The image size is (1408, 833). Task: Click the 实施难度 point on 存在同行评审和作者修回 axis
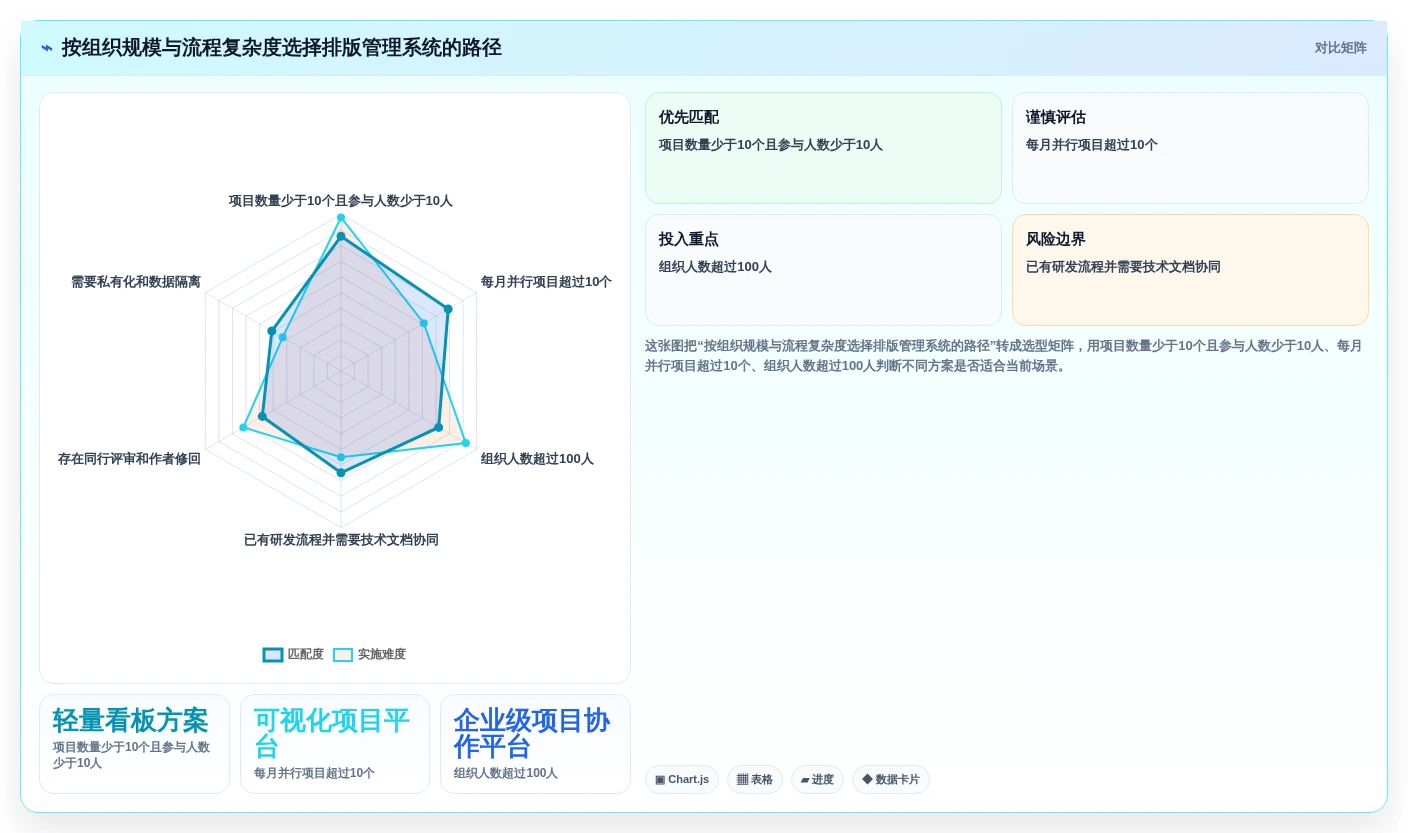pos(243,428)
